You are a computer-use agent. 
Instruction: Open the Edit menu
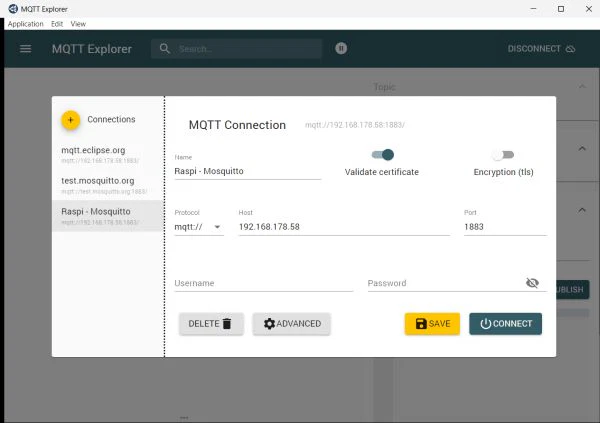tap(57, 23)
